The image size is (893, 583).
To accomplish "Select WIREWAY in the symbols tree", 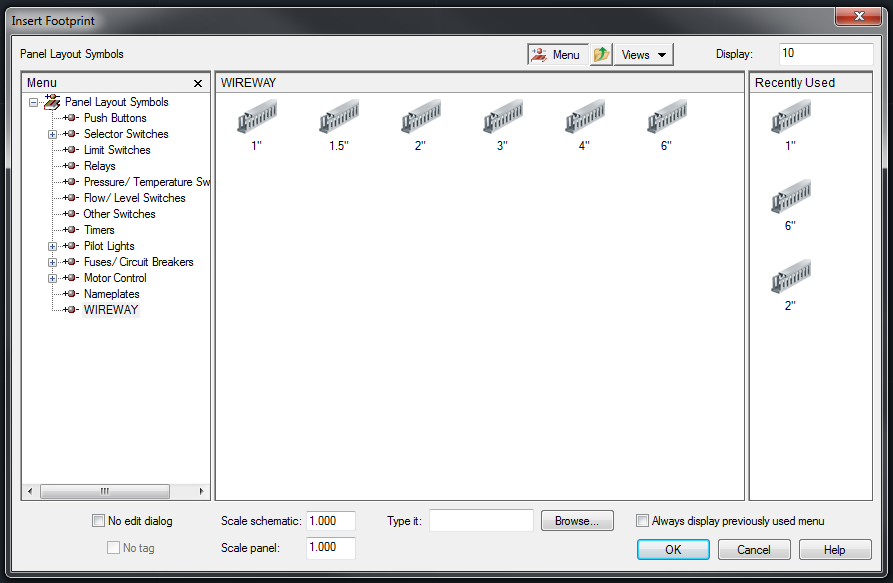I will pos(110,309).
